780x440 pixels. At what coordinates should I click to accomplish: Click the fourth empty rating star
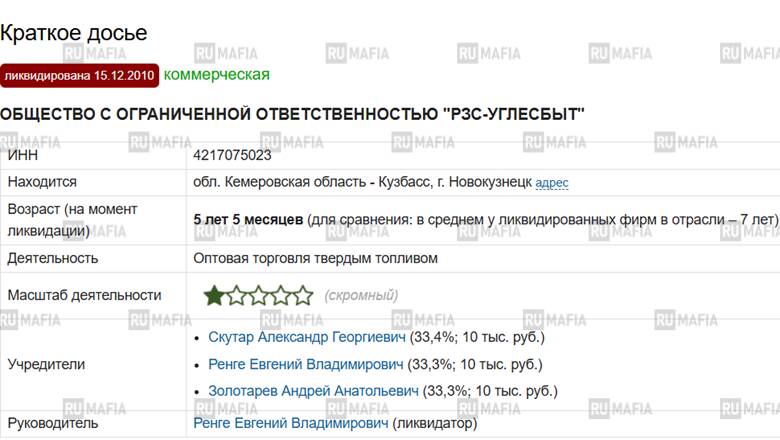281,295
